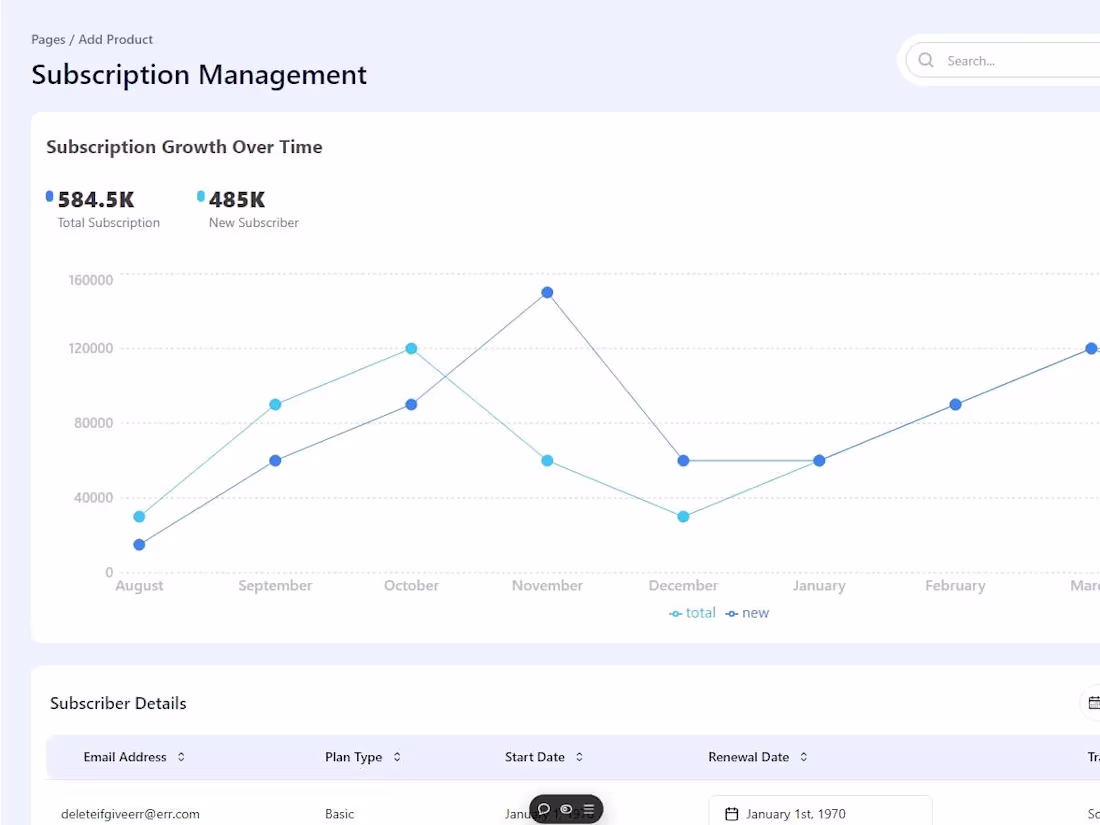Open the Pages breadcrumb link

coord(48,39)
